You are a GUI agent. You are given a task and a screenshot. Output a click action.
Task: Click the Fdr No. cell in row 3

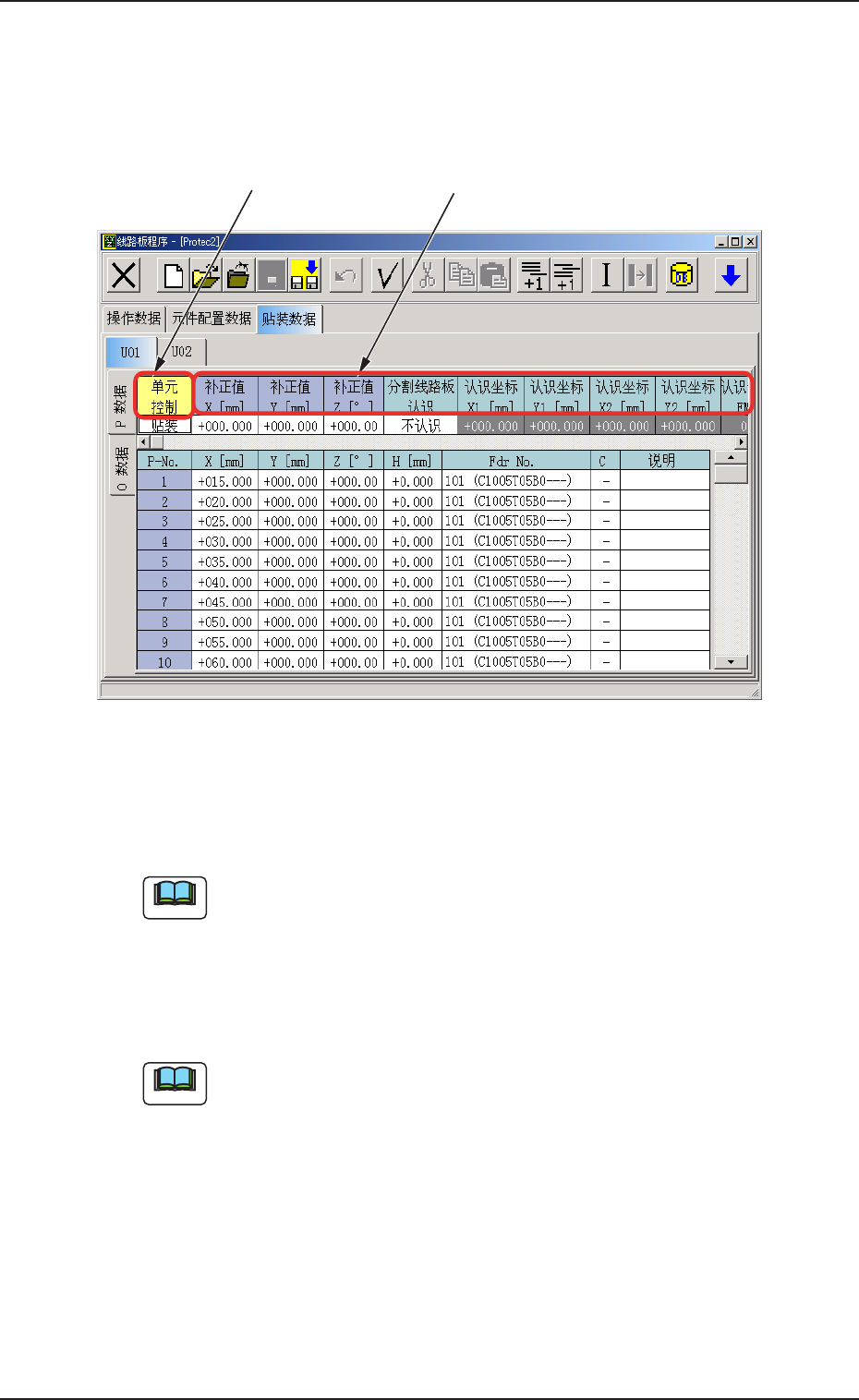point(515,522)
